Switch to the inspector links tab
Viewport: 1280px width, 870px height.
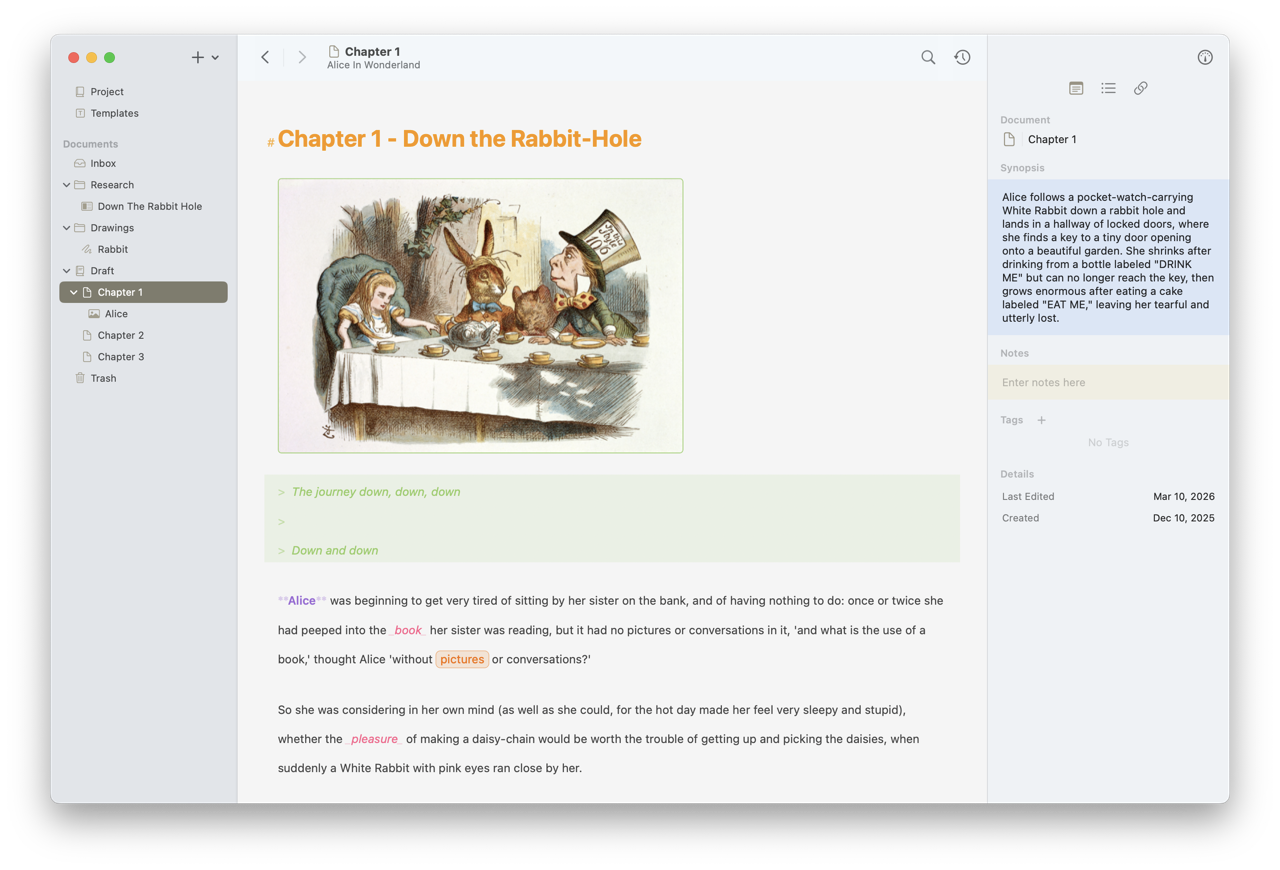coord(1140,88)
